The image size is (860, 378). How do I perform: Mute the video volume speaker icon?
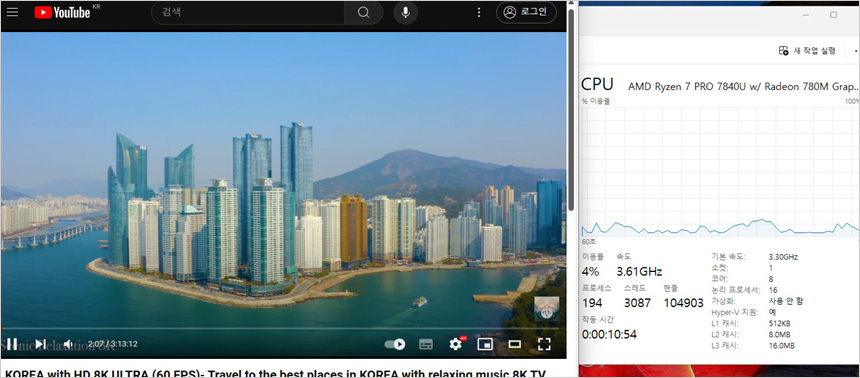(68, 344)
